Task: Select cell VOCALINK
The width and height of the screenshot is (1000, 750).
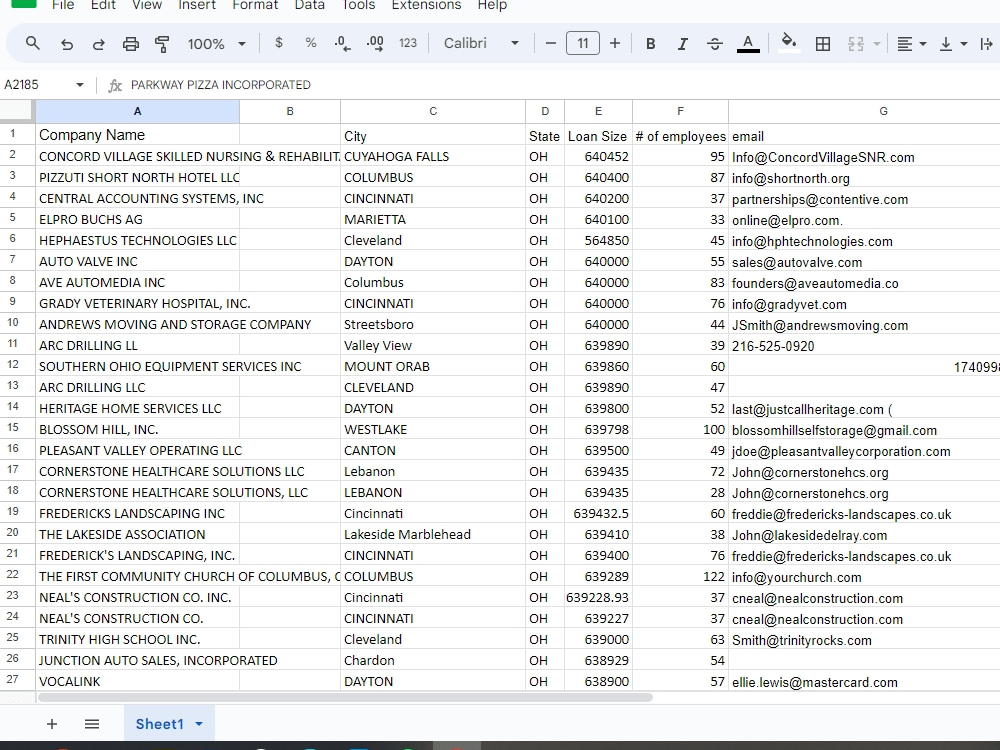Action: 137,681
